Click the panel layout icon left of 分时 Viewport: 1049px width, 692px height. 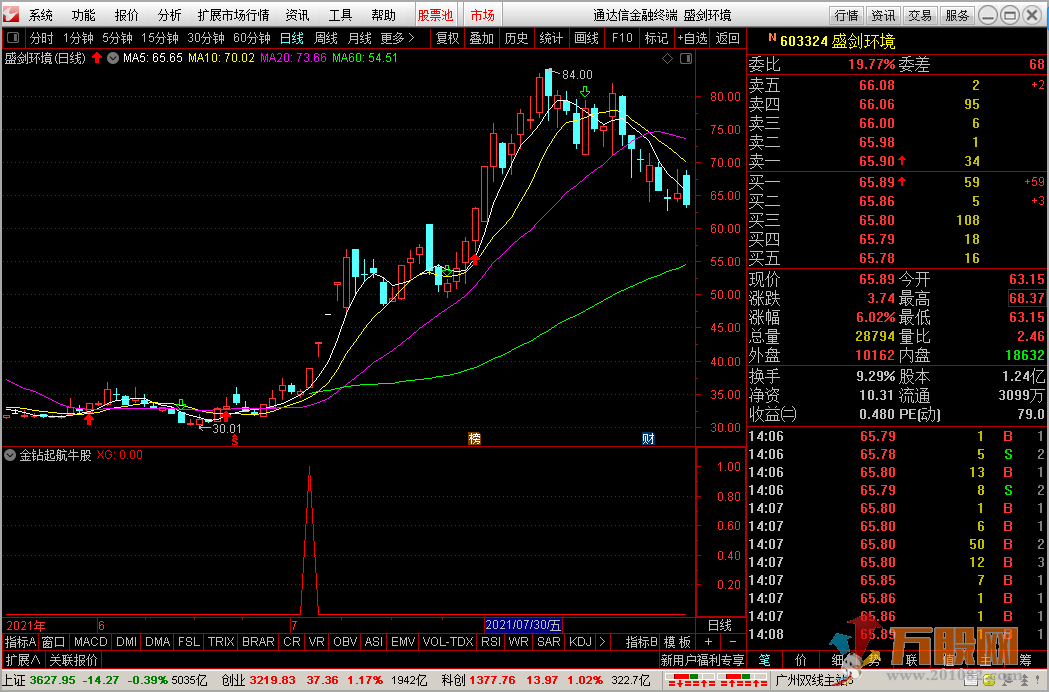click(13, 38)
